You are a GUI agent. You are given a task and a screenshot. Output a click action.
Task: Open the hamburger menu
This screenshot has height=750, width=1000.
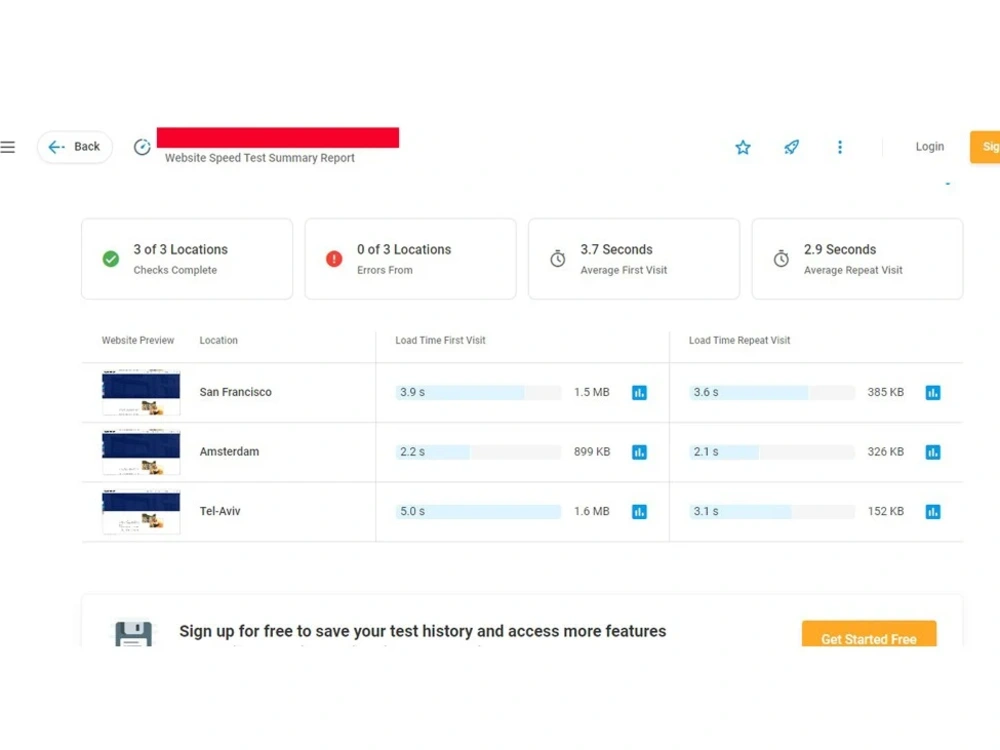pos(8,147)
